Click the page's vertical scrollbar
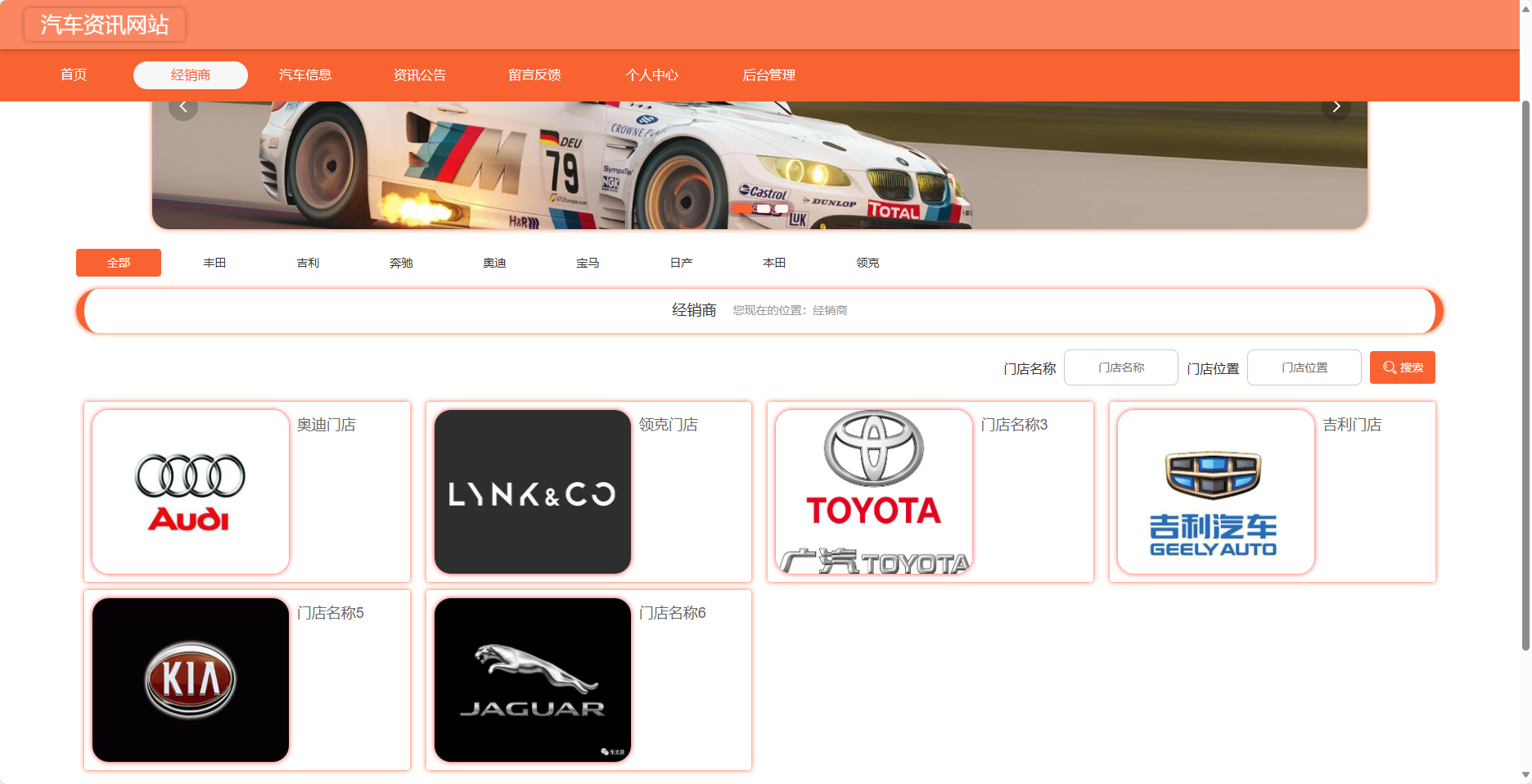This screenshot has height=784, width=1532. [x=1525, y=376]
